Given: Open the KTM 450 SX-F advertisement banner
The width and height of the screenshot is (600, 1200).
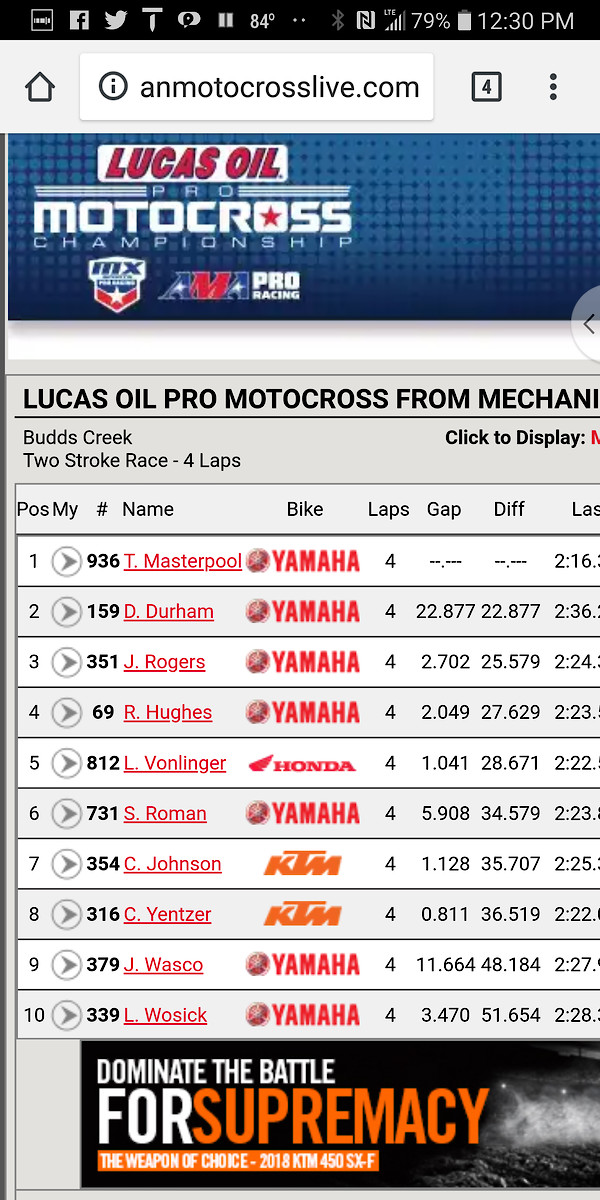Looking at the screenshot, I should pos(341,1113).
